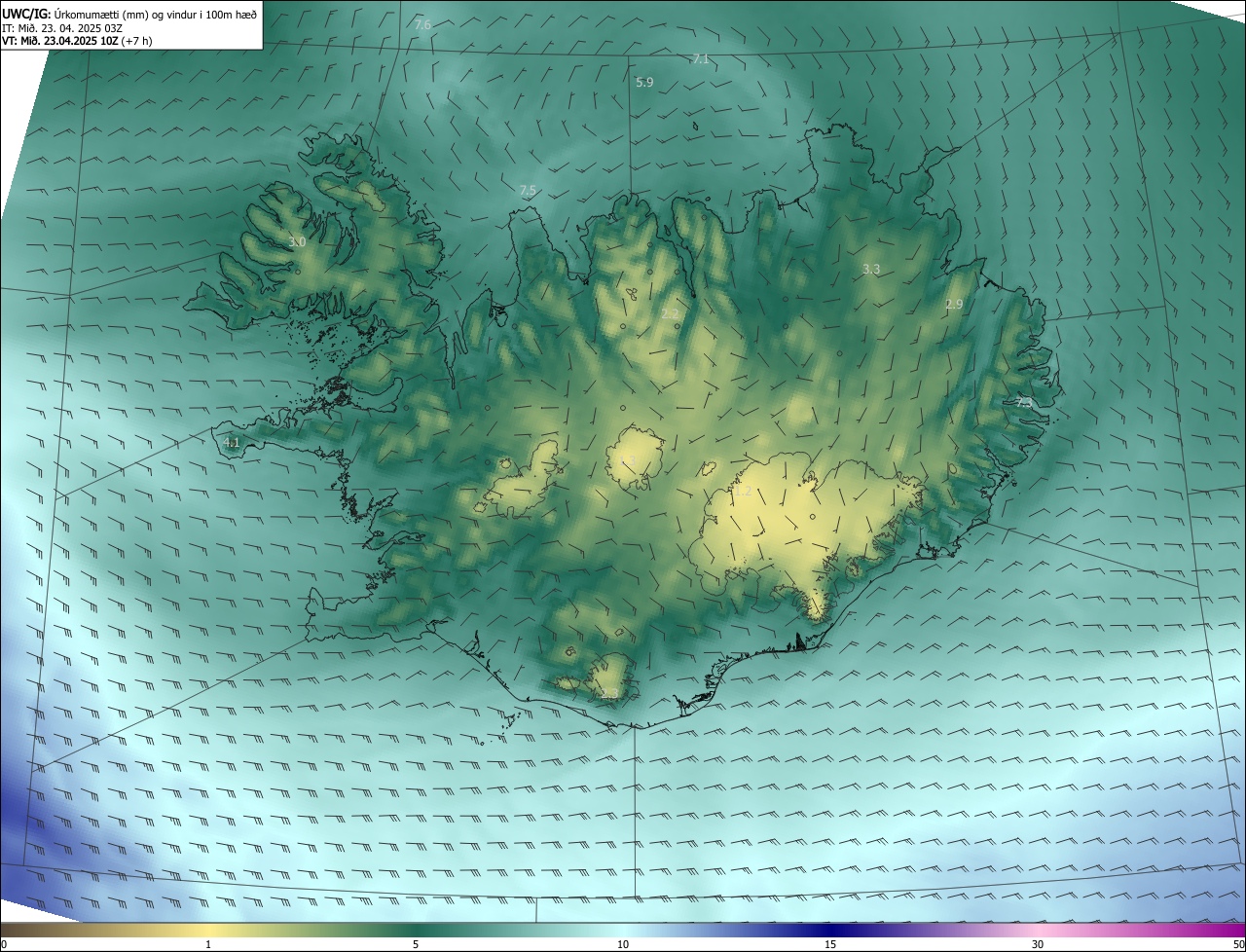Click the 10 tick on the color scale
The image size is (1246, 952).
[x=623, y=944]
